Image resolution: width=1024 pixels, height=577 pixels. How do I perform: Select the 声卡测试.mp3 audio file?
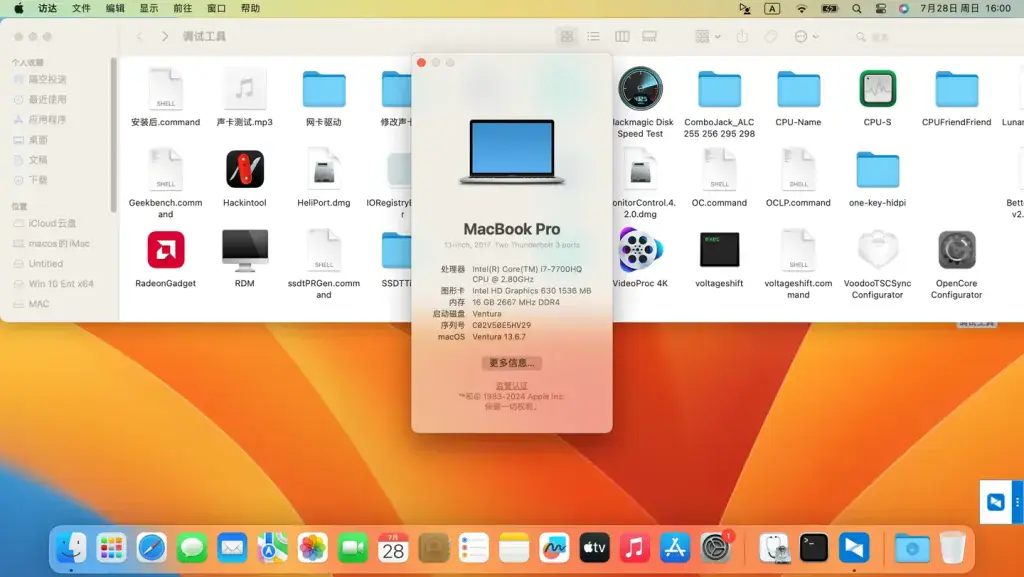[x=245, y=89]
